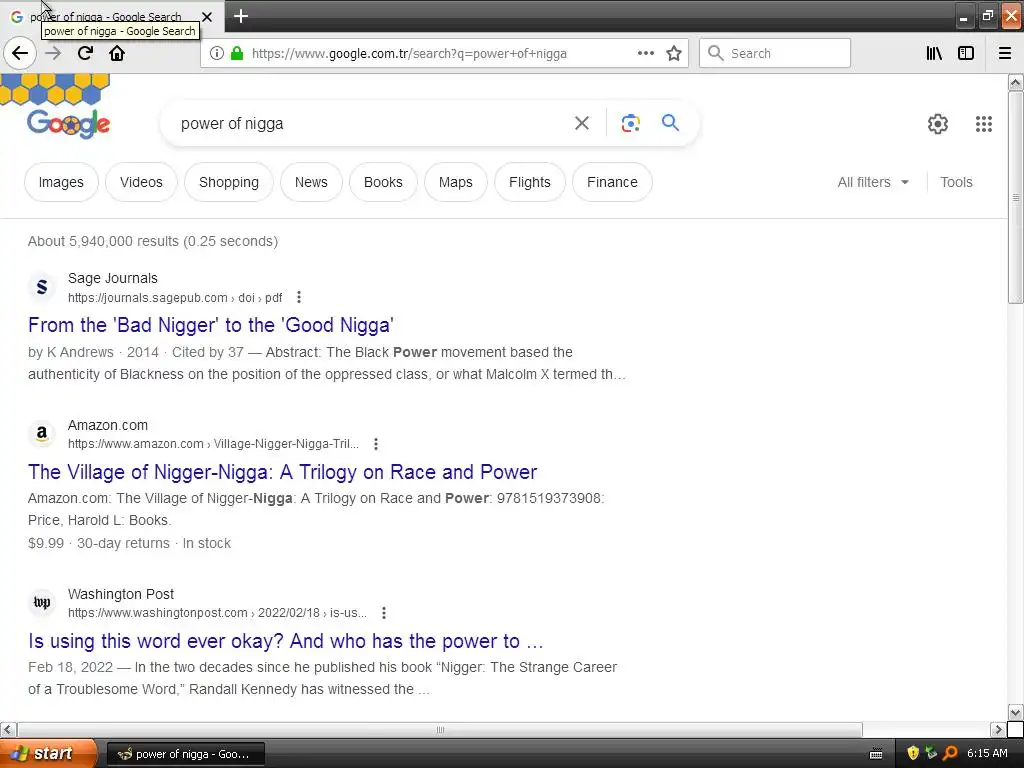Open page actions three-dot menu

(645, 54)
